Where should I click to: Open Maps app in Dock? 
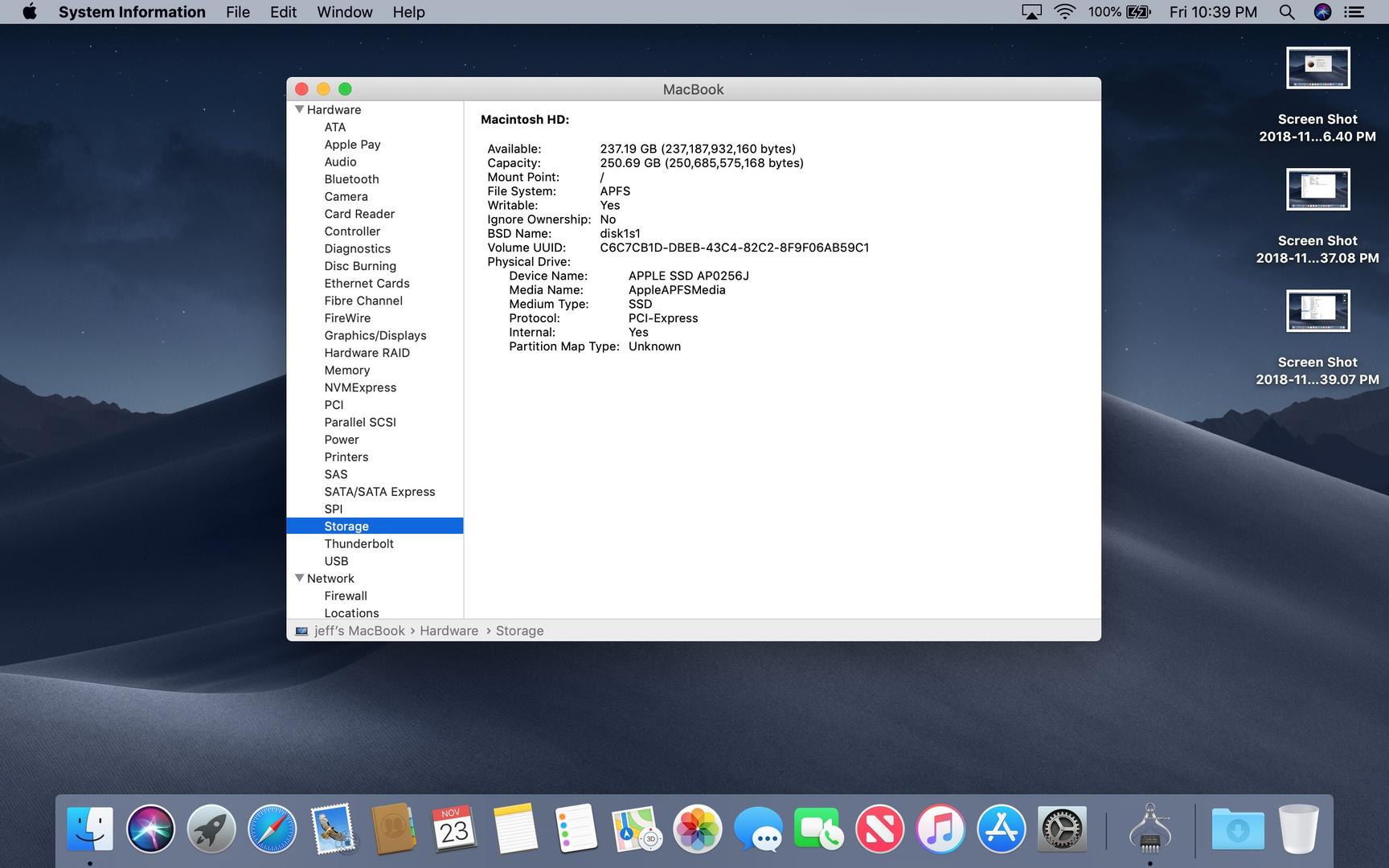(637, 828)
